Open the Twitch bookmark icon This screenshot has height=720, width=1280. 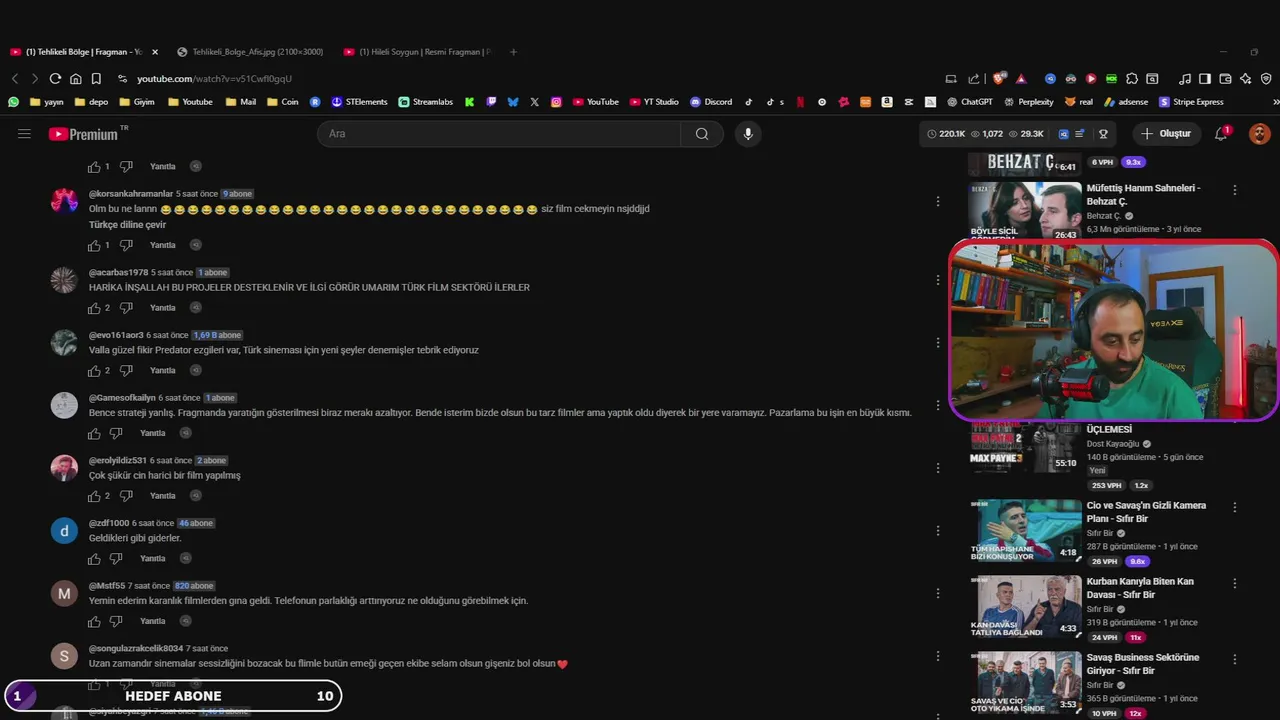click(x=491, y=102)
